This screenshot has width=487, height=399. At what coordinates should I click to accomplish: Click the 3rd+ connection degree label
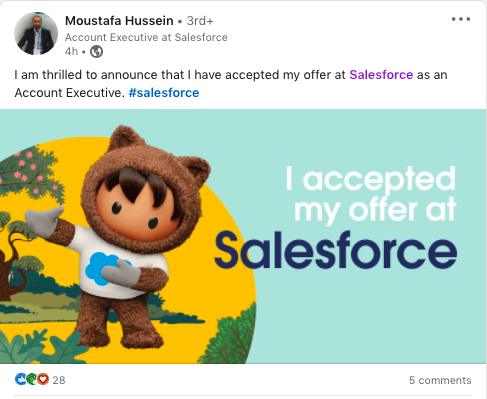(200, 21)
